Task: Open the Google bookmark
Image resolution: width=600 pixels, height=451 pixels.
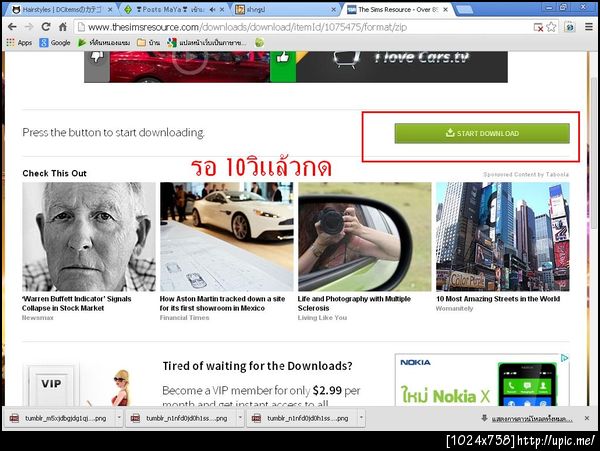Action: tap(55, 42)
